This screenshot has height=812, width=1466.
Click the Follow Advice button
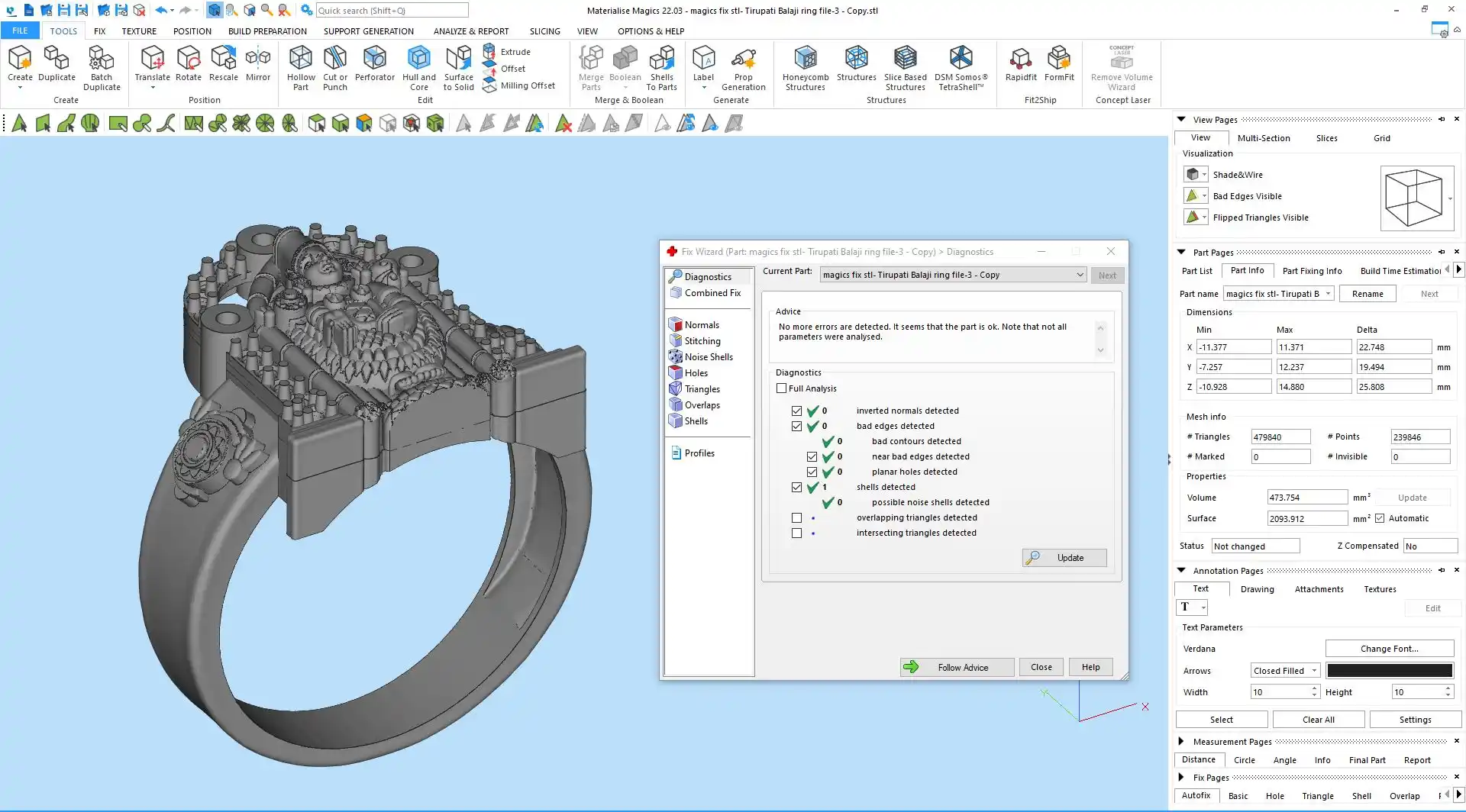tap(957, 668)
